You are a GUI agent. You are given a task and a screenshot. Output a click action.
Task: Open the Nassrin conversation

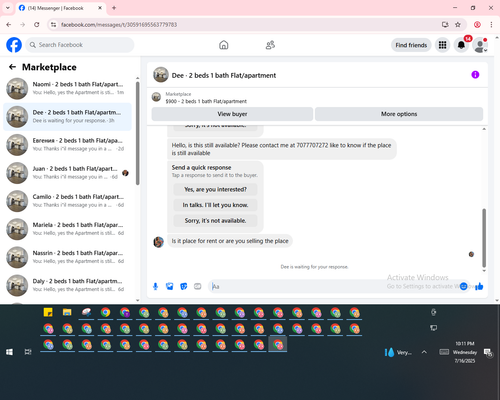(67, 257)
